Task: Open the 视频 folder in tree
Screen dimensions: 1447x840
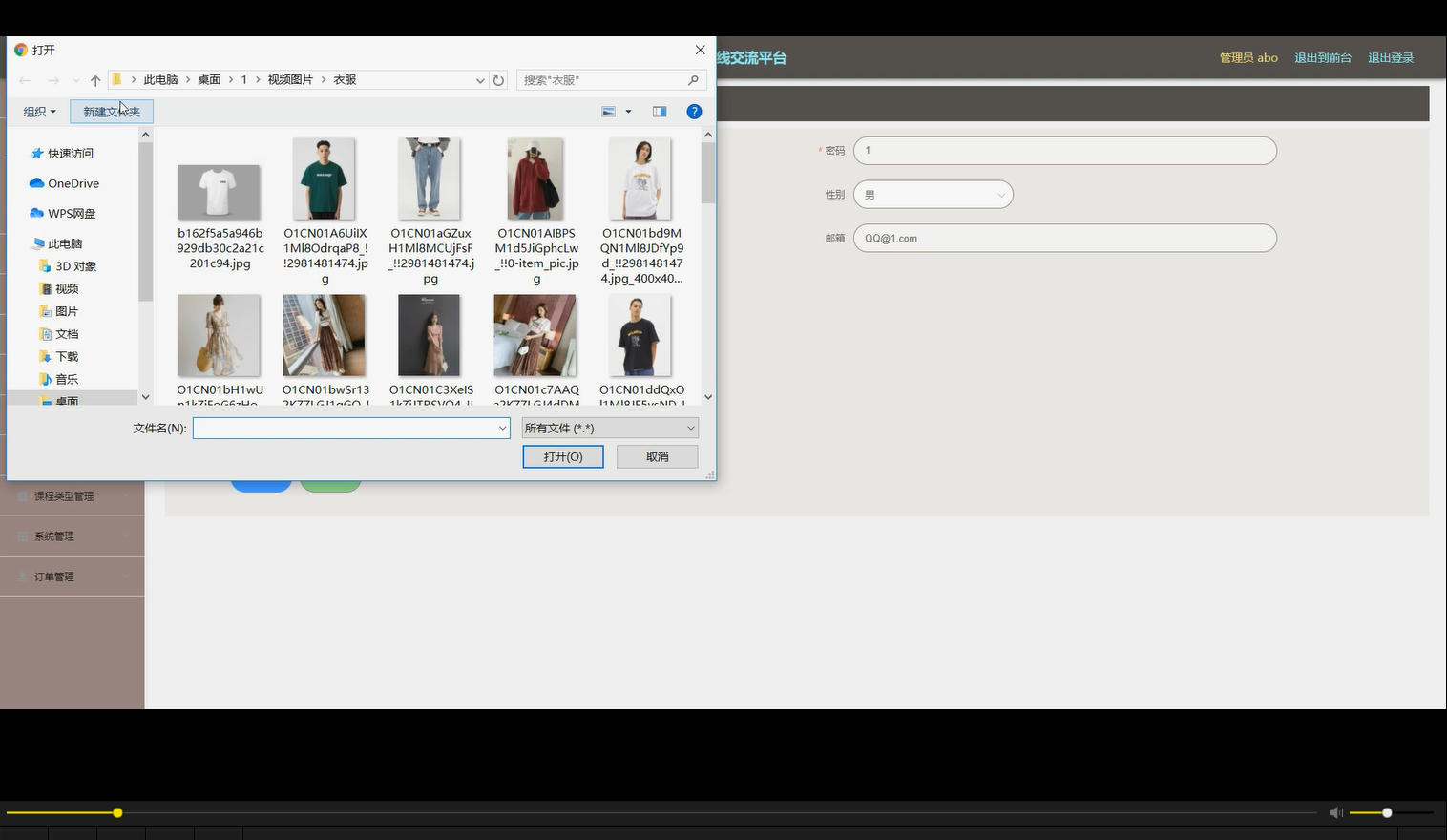Action: click(x=59, y=288)
